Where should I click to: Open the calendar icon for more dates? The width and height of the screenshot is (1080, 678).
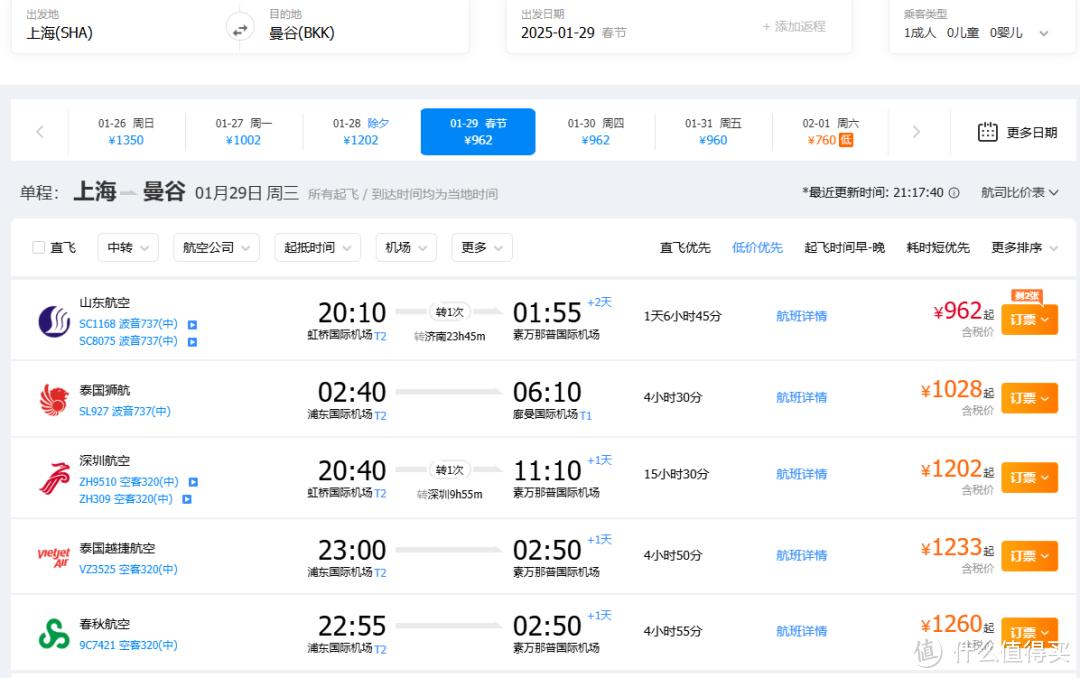coord(987,132)
